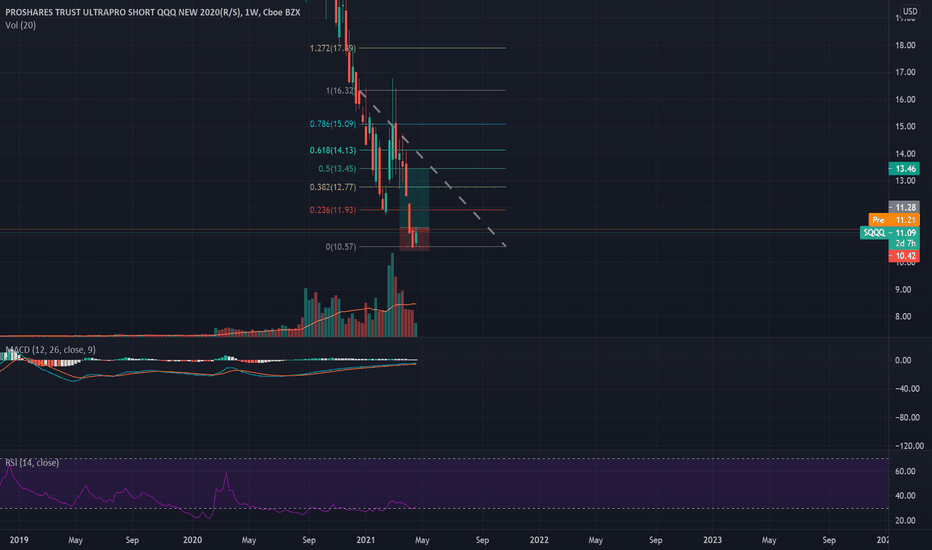Select the 0(10.57) Fibonacci level label

tap(341, 247)
